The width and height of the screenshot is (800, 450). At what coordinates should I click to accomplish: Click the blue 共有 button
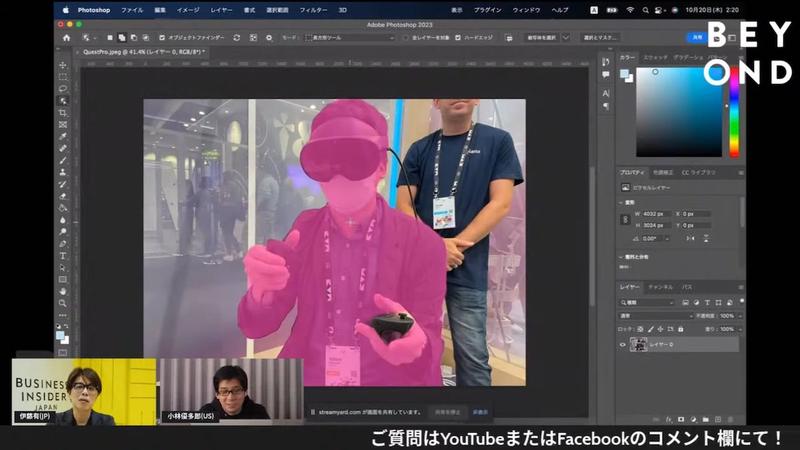click(697, 38)
